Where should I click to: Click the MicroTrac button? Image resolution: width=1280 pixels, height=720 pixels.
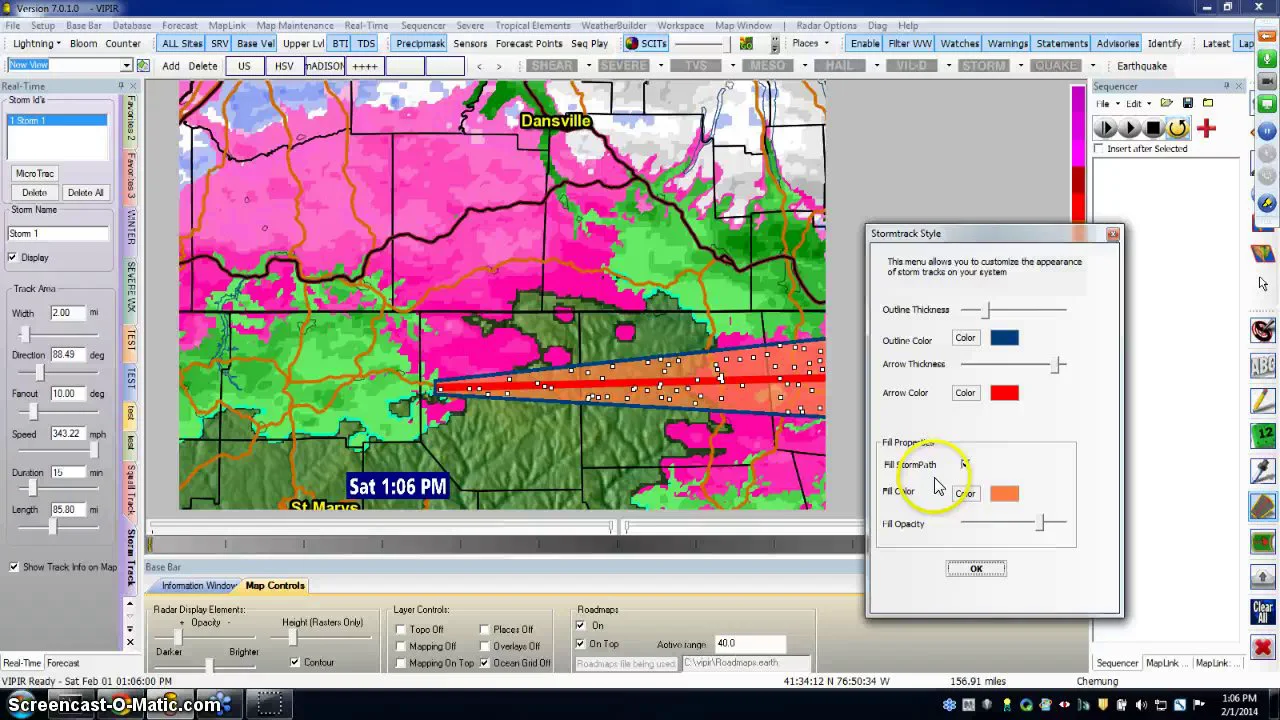pos(34,174)
